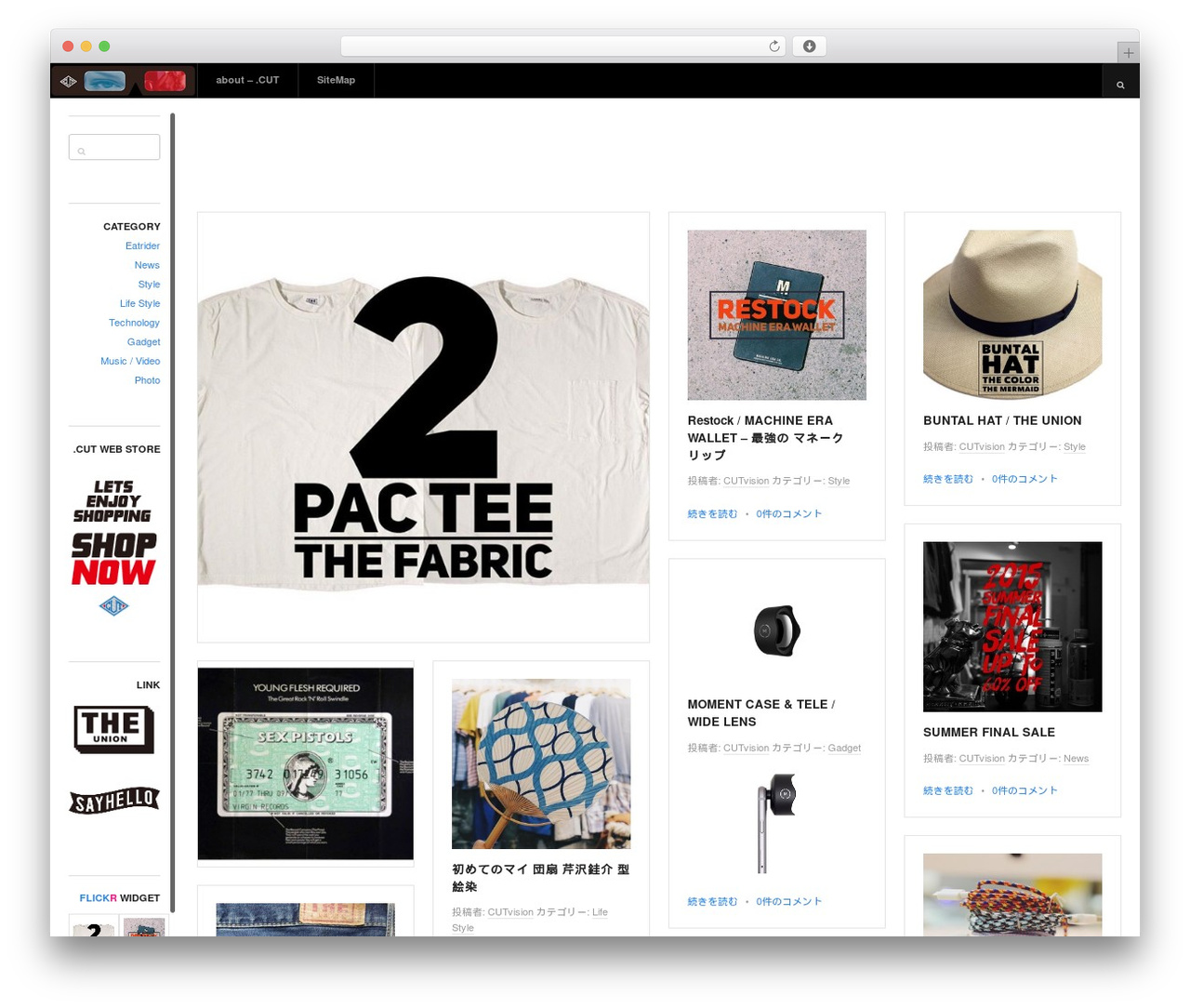Open the Gadget category in sidebar
The height and width of the screenshot is (1008, 1190).
click(143, 342)
